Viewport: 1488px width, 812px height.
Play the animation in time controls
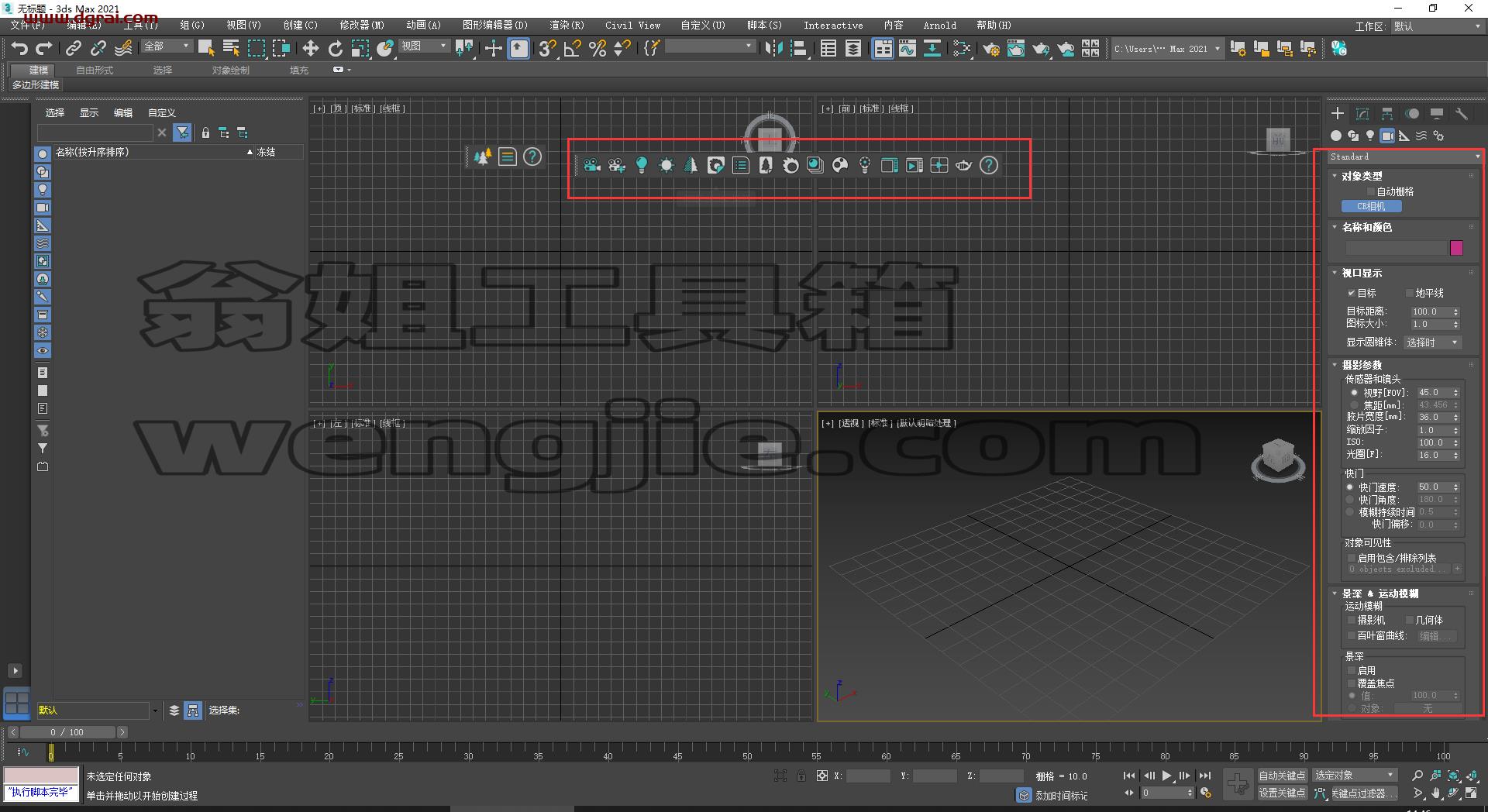tap(1167, 776)
